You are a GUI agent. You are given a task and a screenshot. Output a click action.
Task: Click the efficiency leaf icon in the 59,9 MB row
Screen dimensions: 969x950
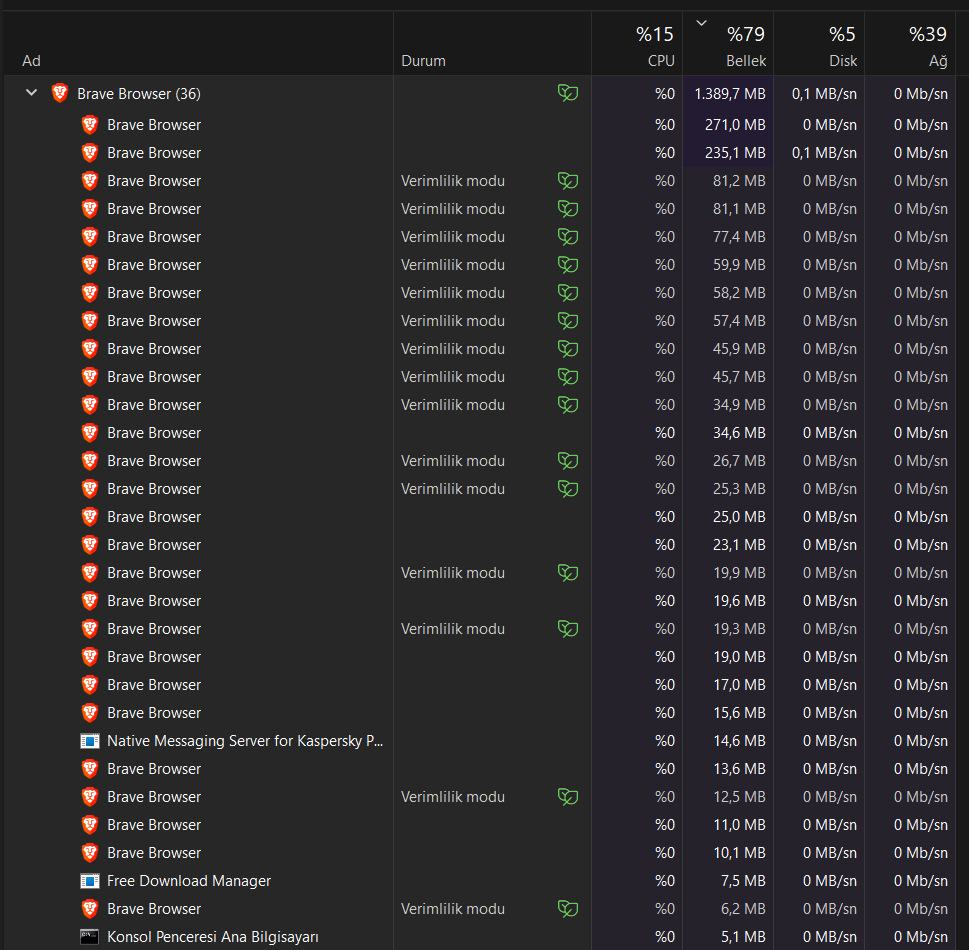(568, 265)
